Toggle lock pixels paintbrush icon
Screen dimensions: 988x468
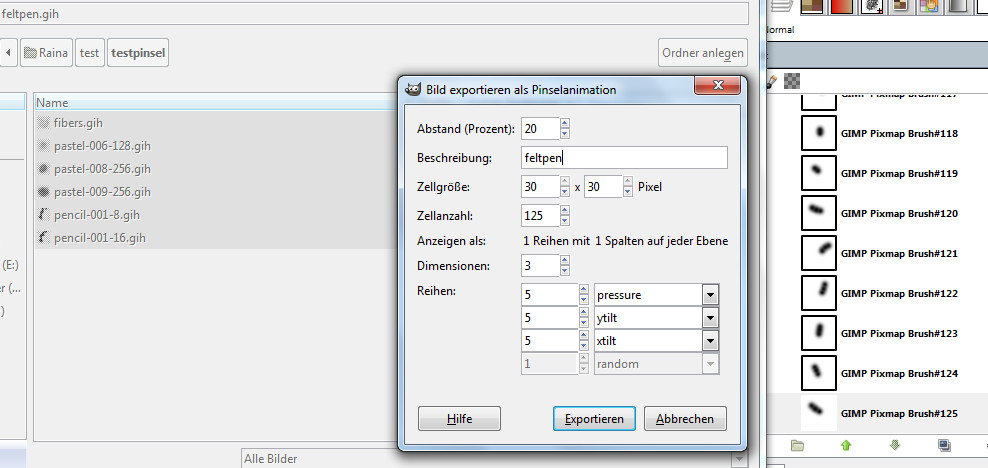pos(772,81)
